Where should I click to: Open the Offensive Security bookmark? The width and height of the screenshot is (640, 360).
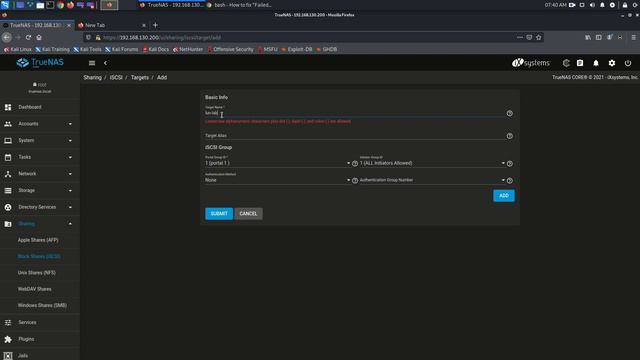[230, 49]
